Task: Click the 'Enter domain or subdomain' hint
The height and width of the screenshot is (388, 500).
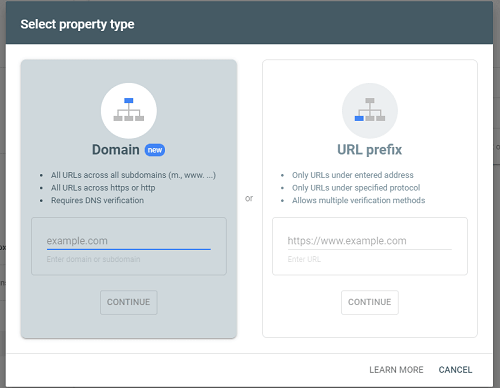Action: coord(93,259)
